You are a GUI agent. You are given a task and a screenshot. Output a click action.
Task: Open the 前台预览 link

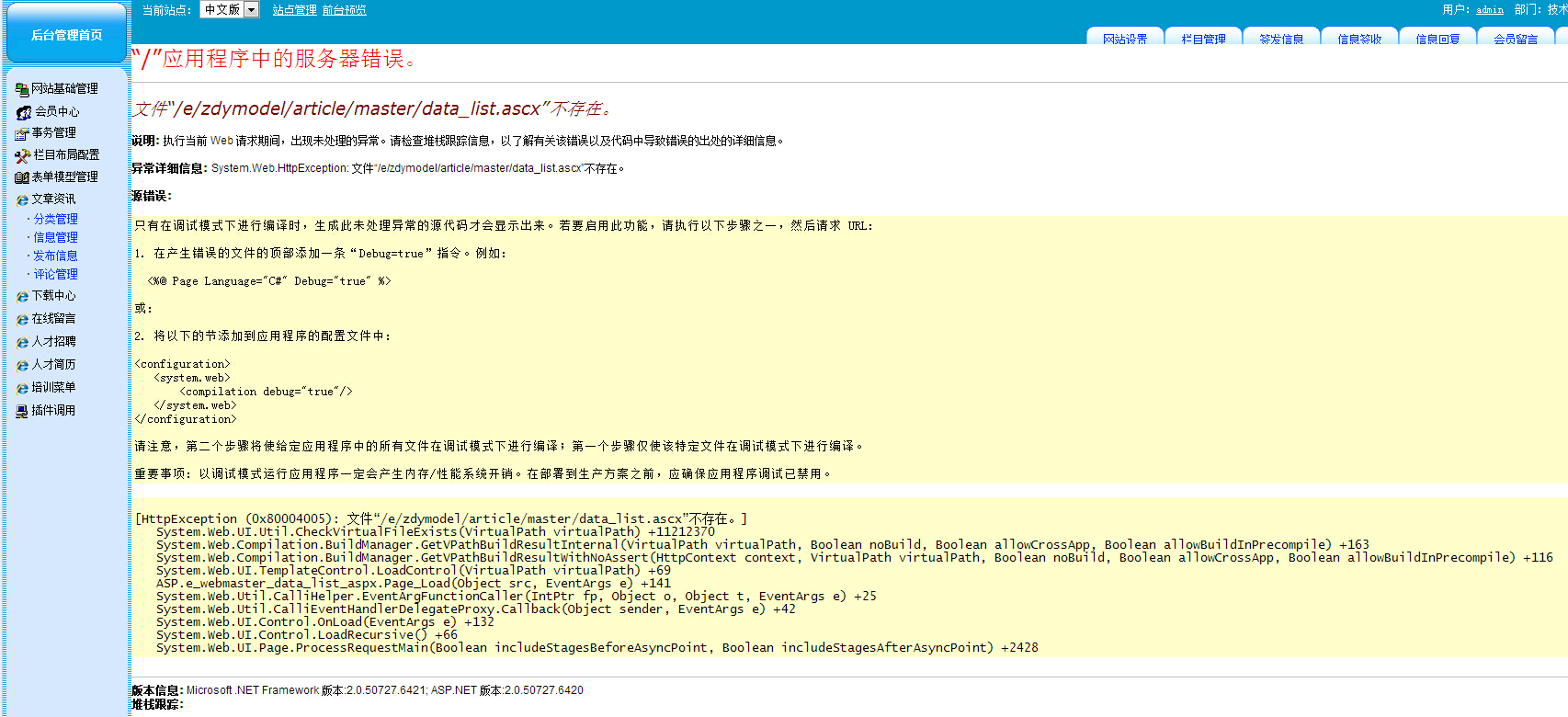tap(345, 10)
